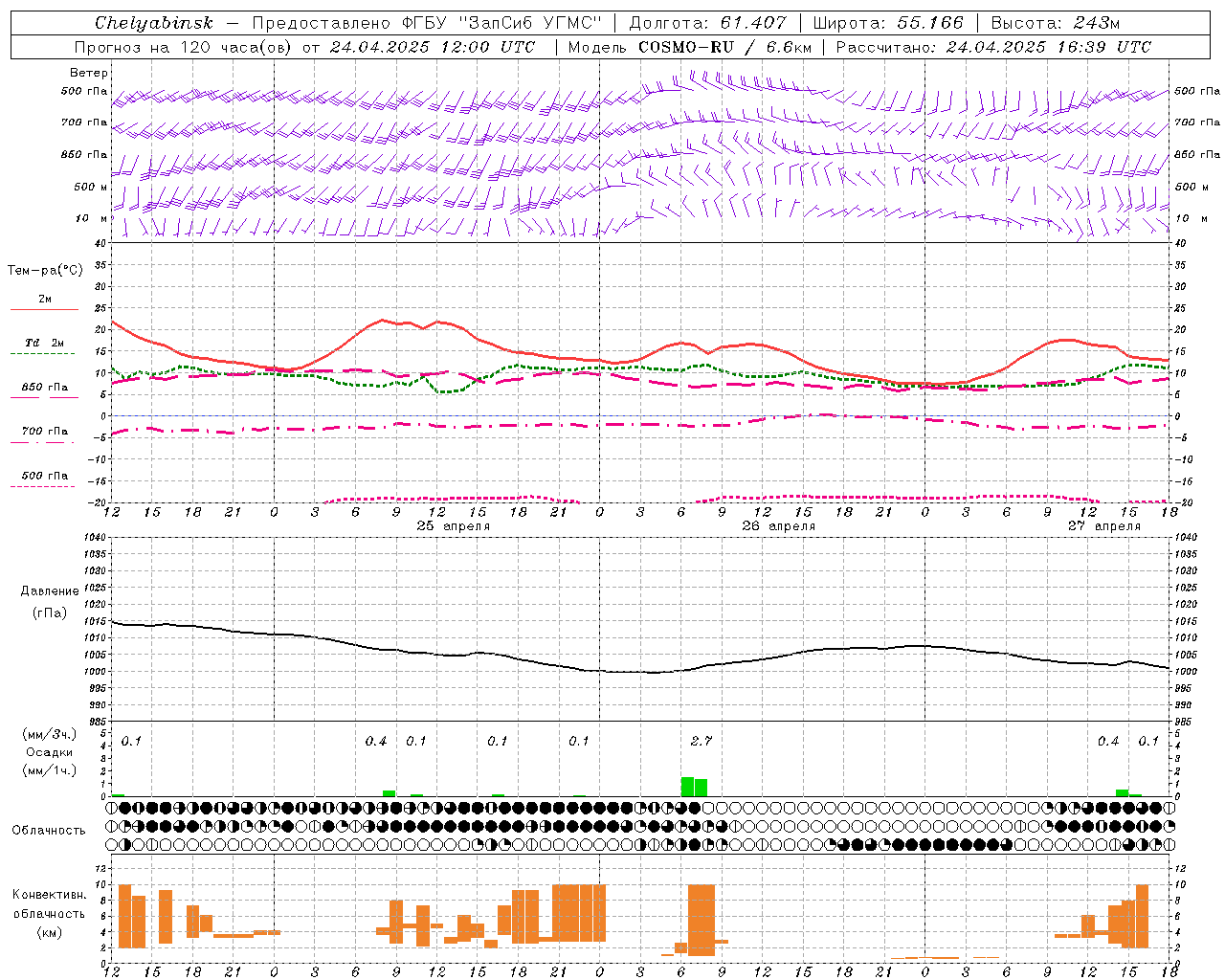Click the 'Ветер' wind panel label
This screenshot has height=980, width=1225.
(x=89, y=73)
